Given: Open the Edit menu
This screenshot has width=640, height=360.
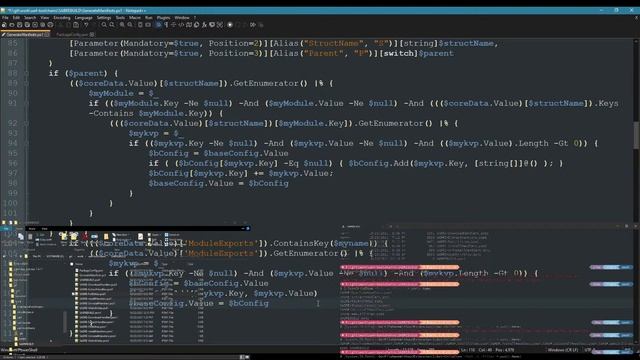Looking at the screenshot, I should point(16,18).
